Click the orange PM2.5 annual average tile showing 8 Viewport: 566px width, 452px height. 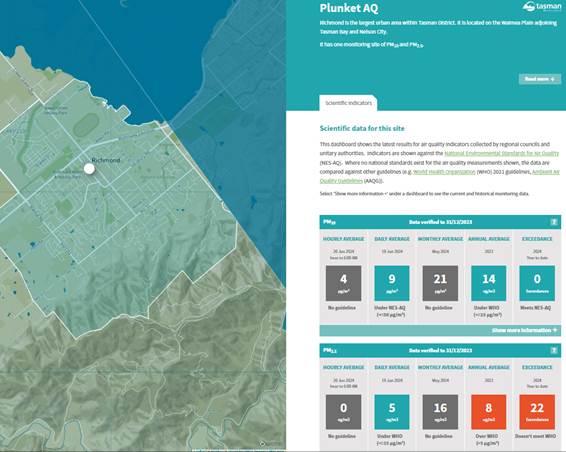489,412
